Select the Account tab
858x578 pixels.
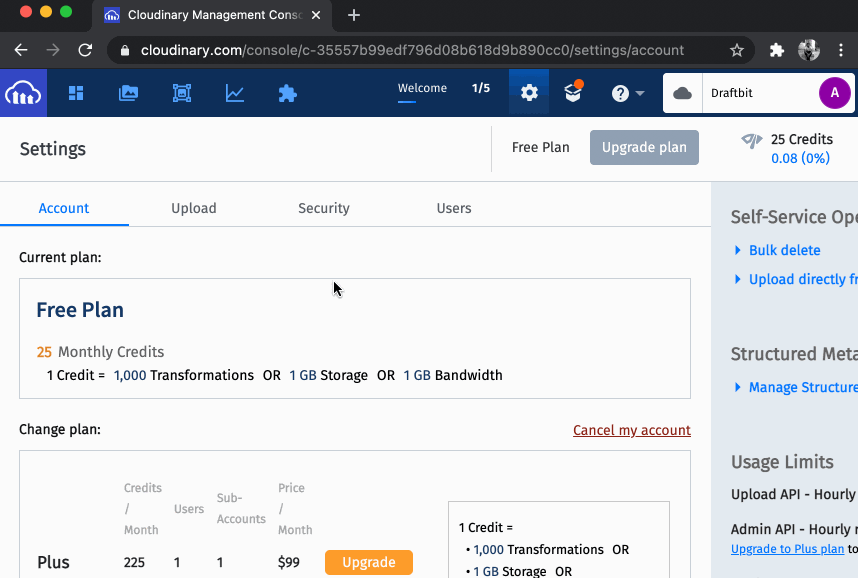(64, 209)
